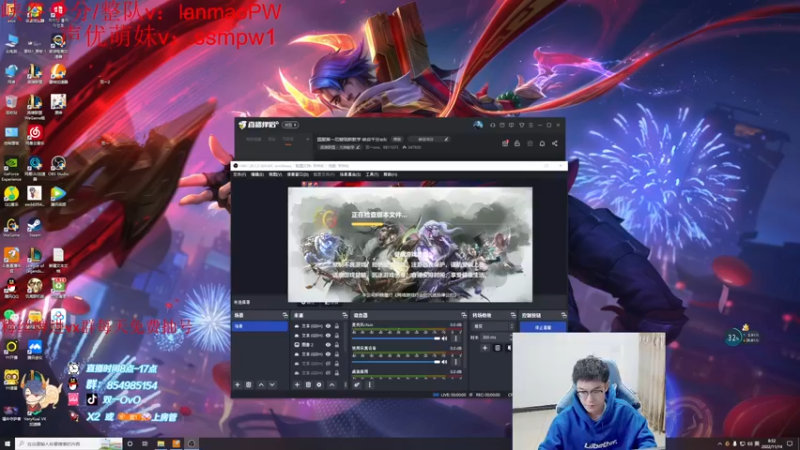
Task: Move the selected source up
Action: [x=332, y=385]
